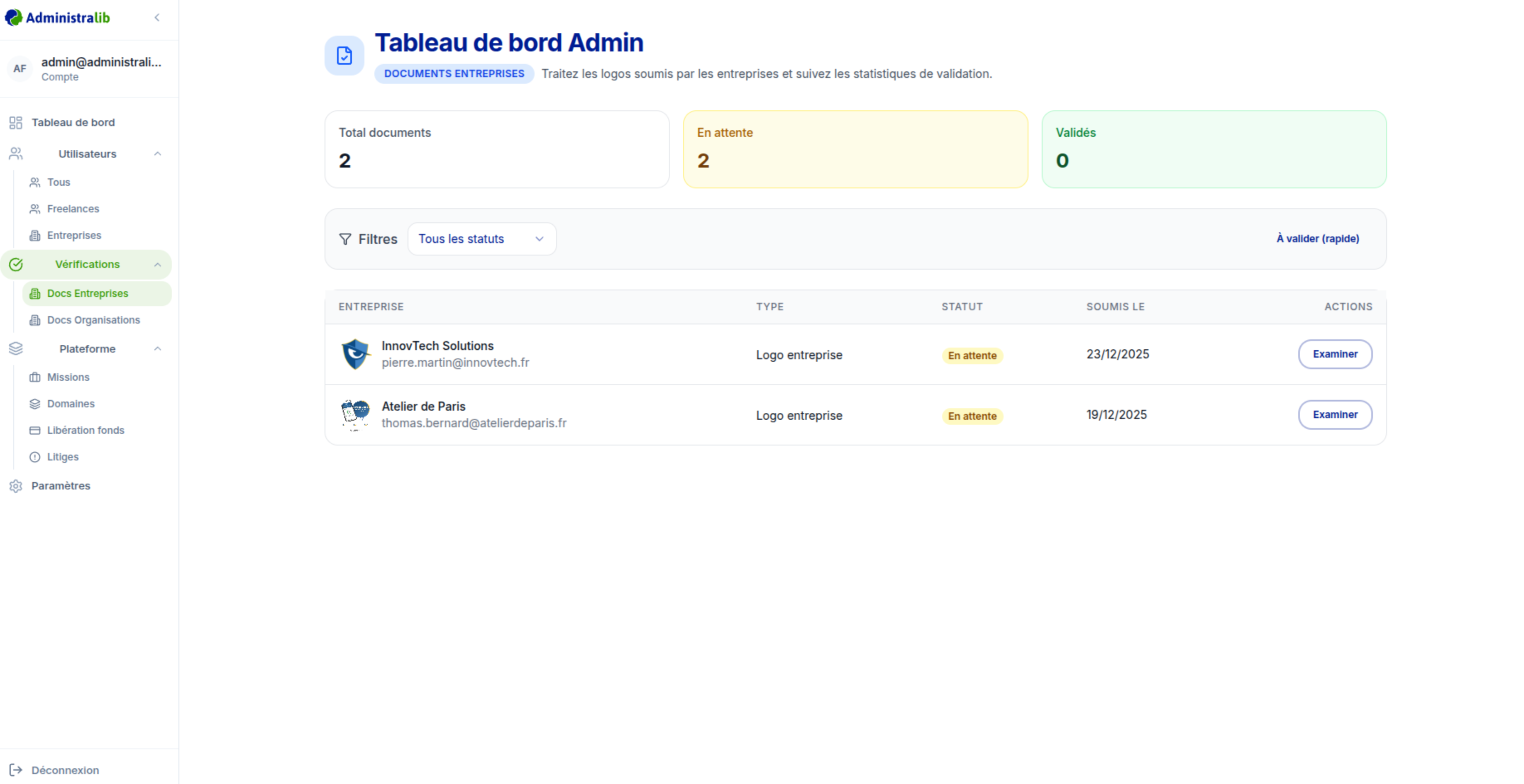Image resolution: width=1524 pixels, height=784 pixels.
Task: Click the Libération fonds card icon
Action: 35,431
